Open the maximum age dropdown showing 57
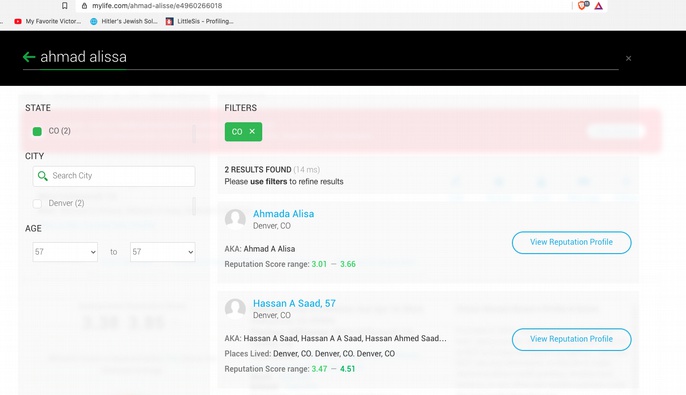This screenshot has height=395, width=686. point(162,252)
